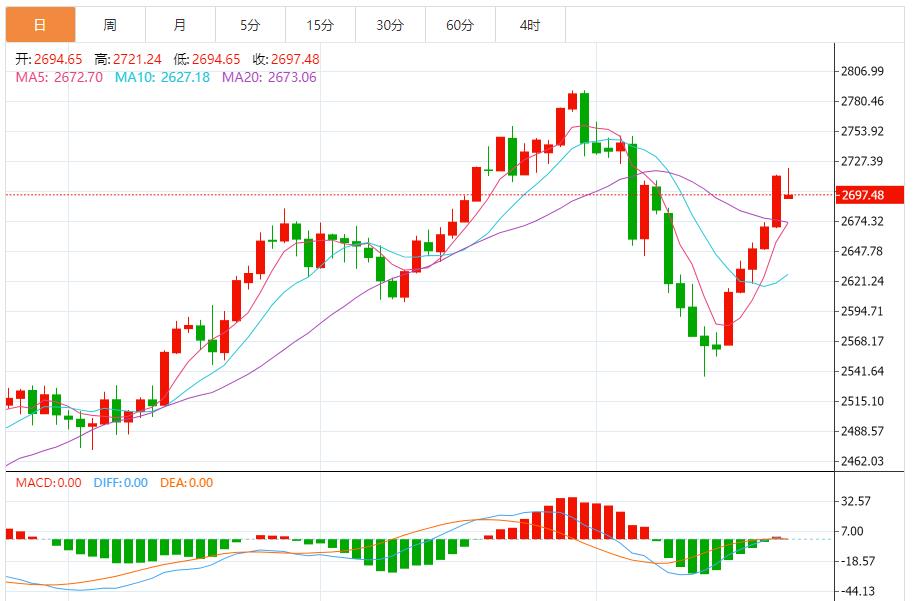Viewport: 915px width, 601px height.
Task: Choose the 15分 interval tab
Action: [x=319, y=25]
